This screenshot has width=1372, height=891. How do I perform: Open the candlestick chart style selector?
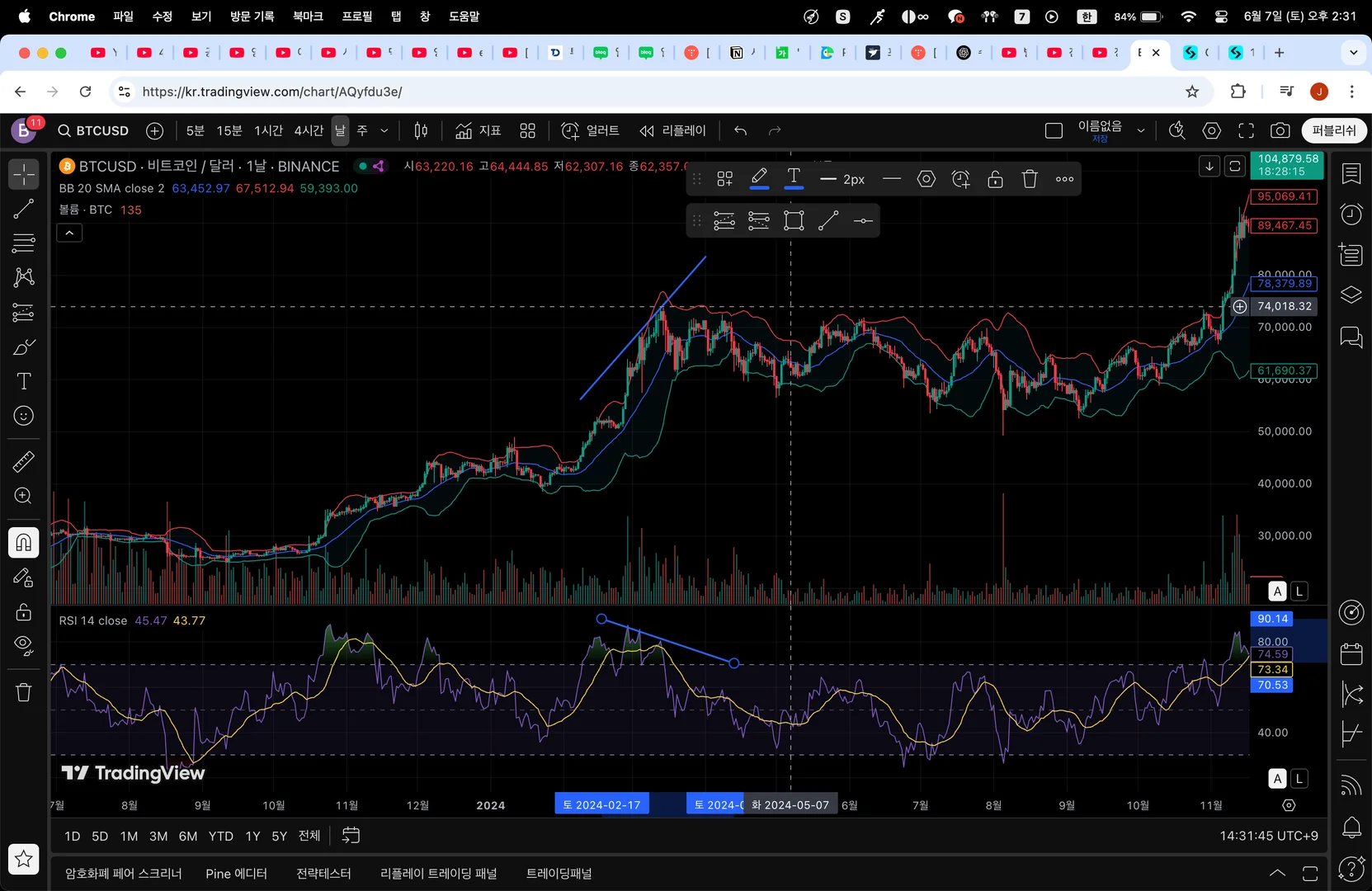click(x=421, y=131)
